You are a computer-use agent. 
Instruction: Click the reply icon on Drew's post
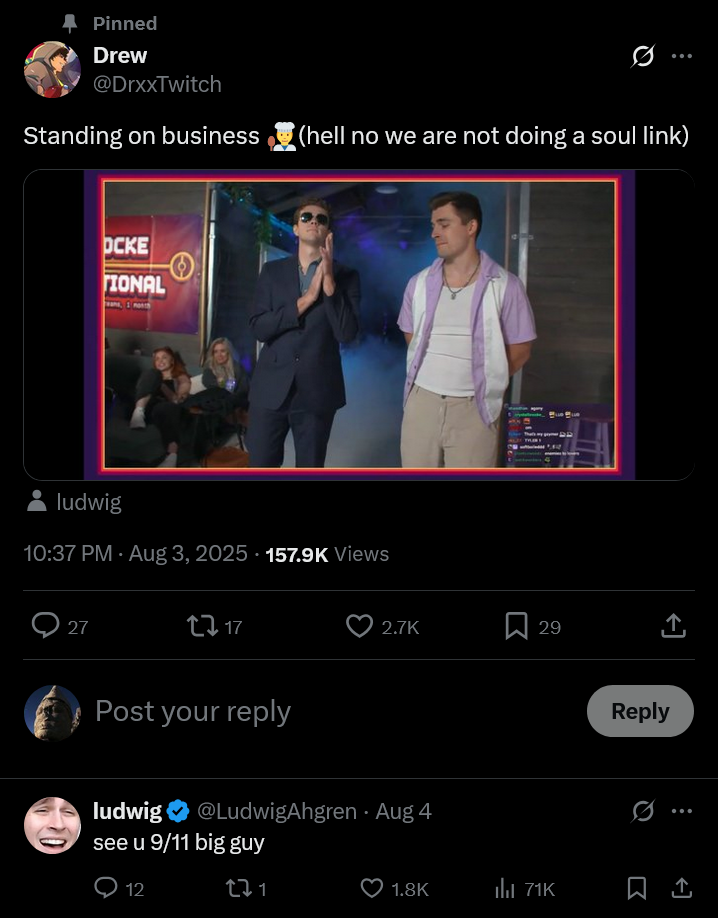click(x=45, y=626)
